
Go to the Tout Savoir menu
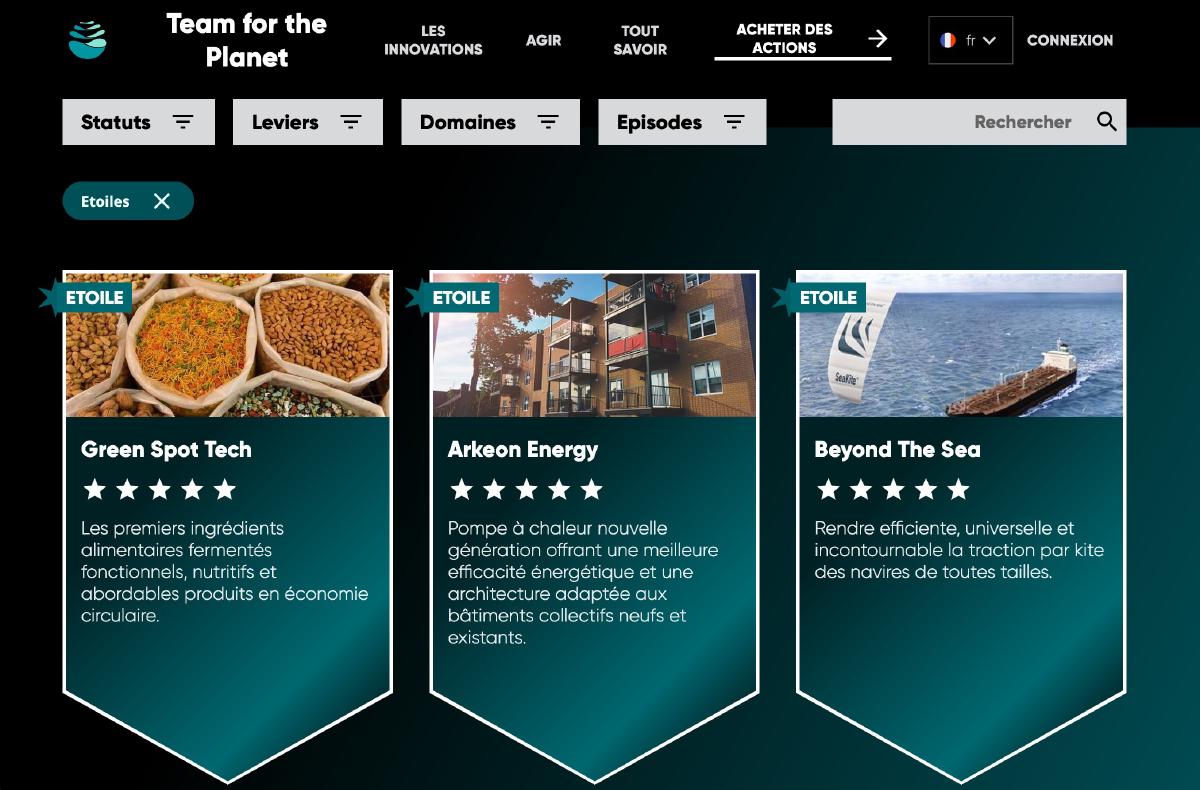coord(640,40)
